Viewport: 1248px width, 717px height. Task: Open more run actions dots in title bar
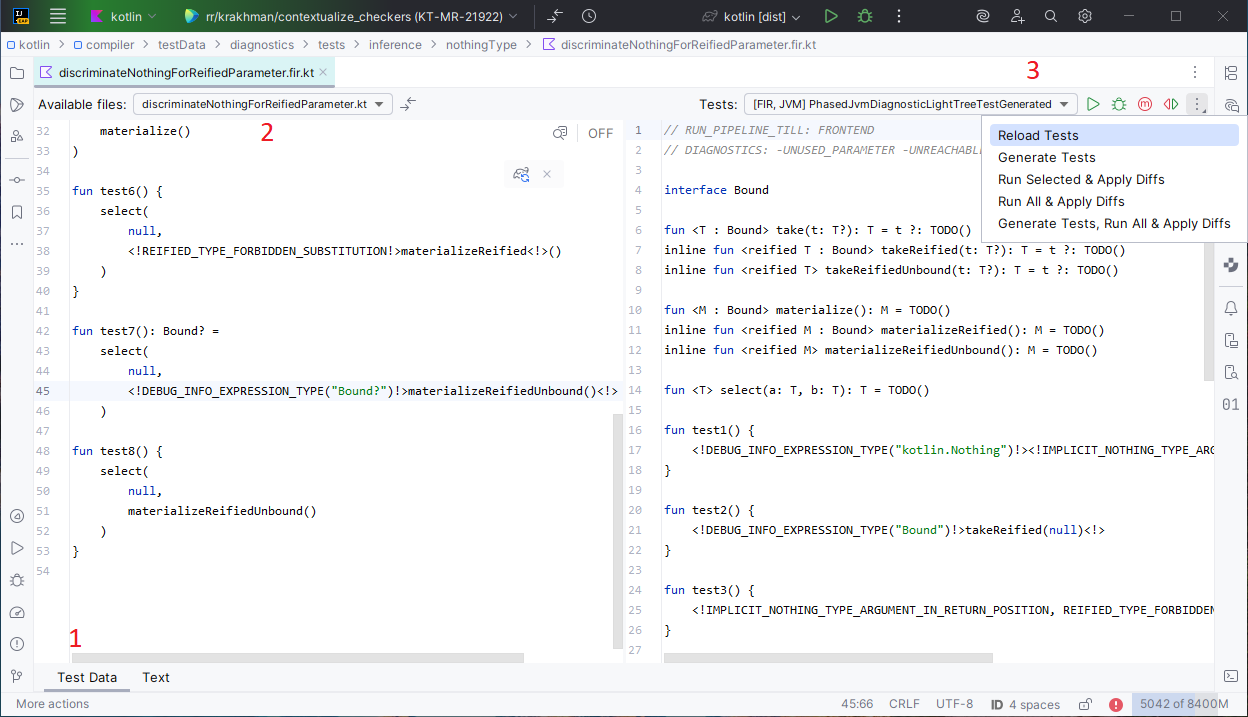899,16
